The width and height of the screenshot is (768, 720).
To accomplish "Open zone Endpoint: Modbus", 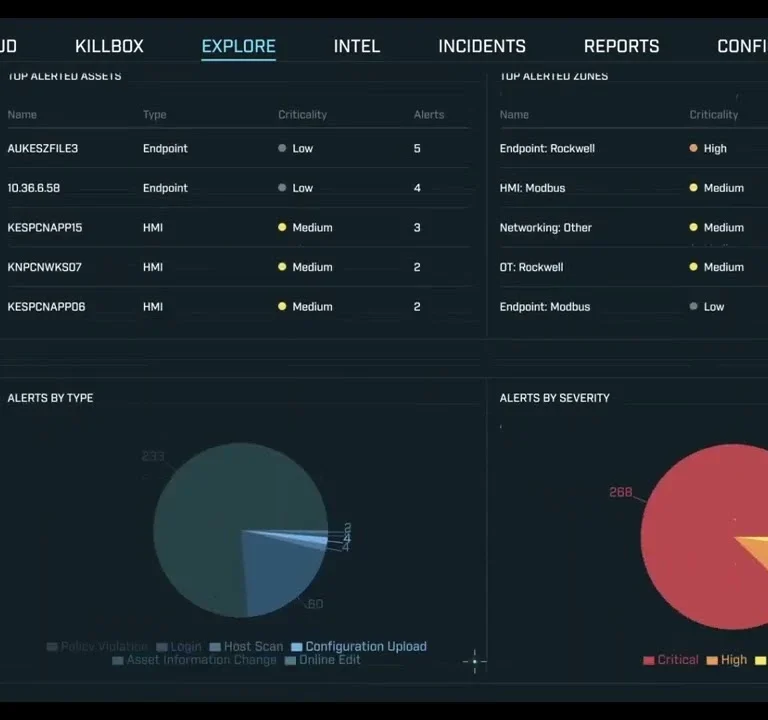I will click(x=545, y=307).
